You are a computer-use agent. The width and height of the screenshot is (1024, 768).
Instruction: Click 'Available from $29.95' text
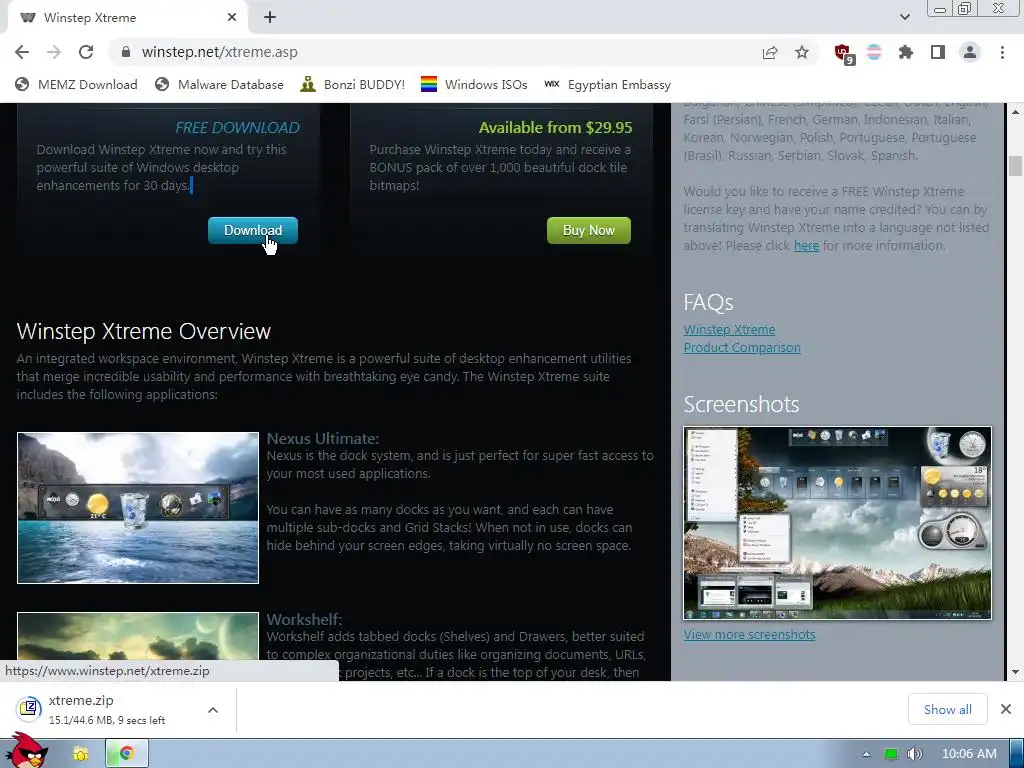tap(555, 128)
